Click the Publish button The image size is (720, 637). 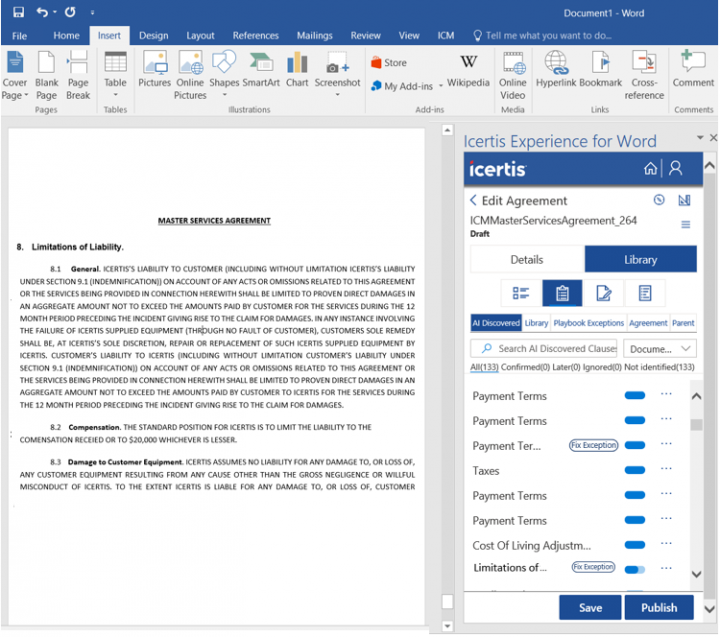pos(659,608)
